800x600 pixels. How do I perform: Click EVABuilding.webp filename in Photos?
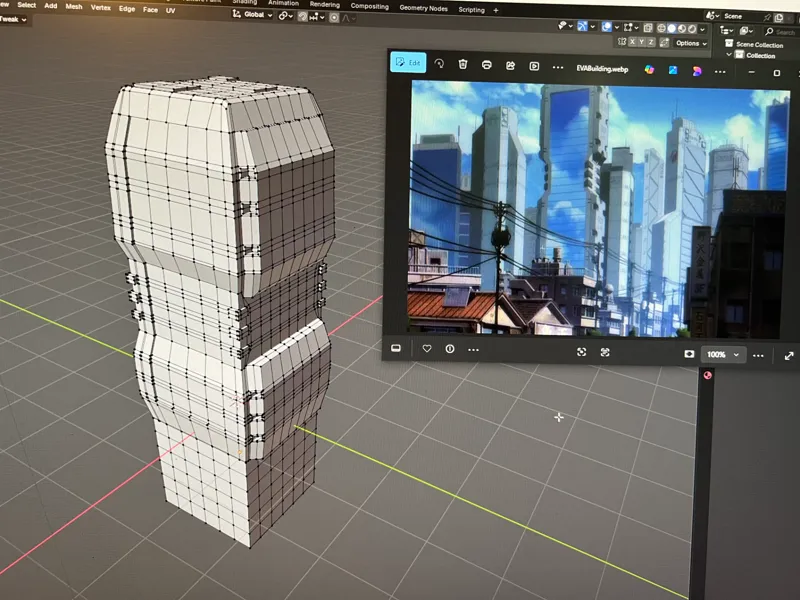[602, 69]
